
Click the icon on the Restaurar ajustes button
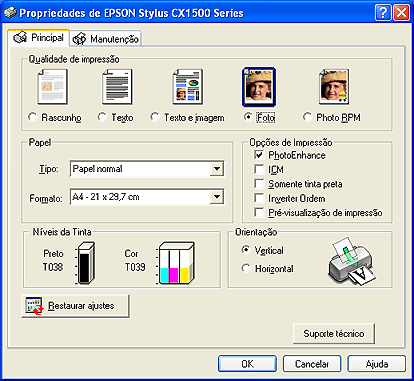coord(35,306)
